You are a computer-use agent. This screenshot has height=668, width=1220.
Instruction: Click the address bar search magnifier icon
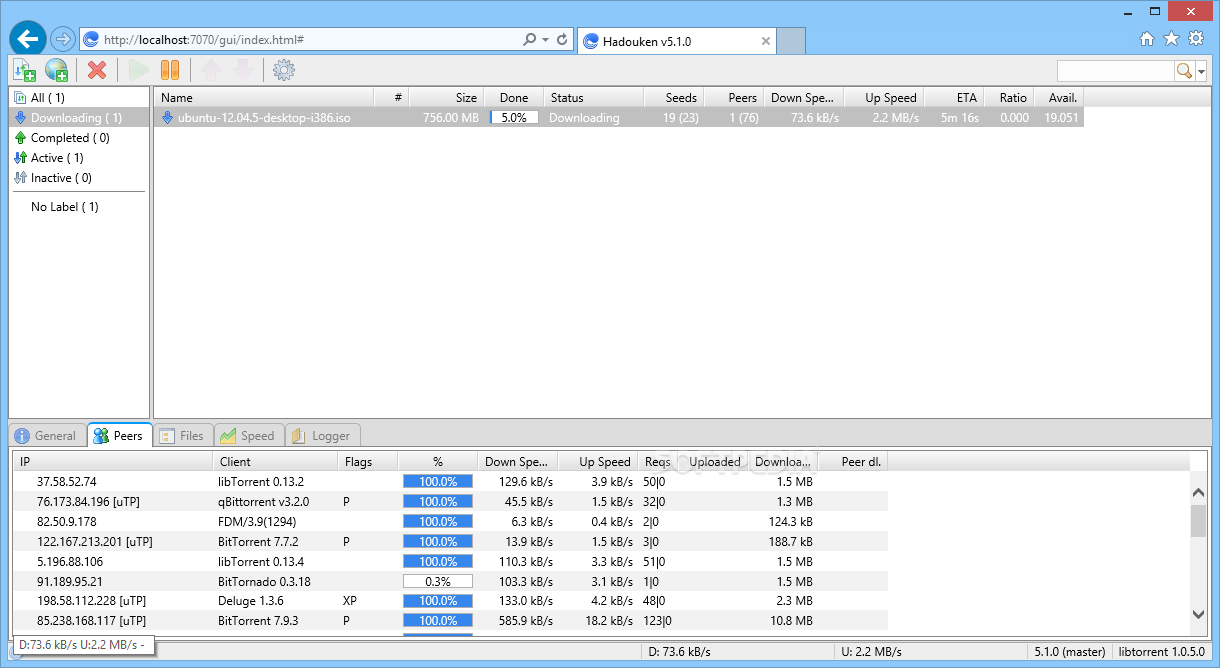coord(530,40)
